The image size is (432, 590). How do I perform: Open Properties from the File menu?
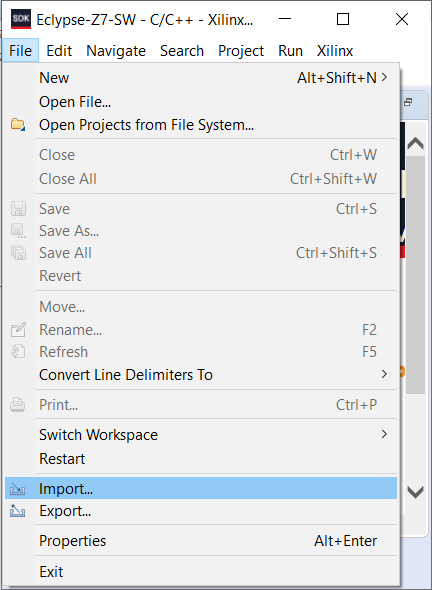[201, 541]
